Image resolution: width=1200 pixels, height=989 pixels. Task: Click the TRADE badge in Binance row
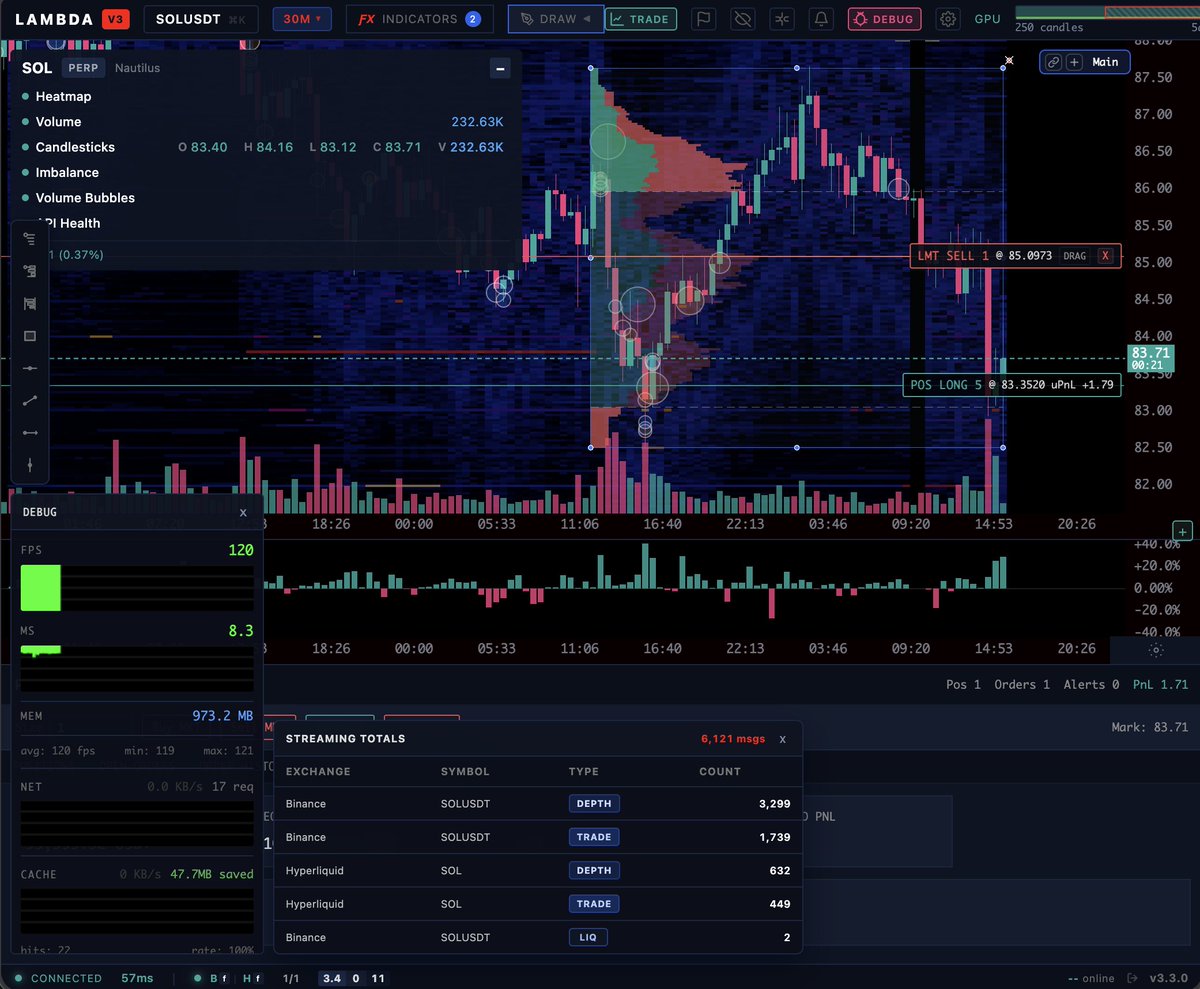(x=594, y=837)
